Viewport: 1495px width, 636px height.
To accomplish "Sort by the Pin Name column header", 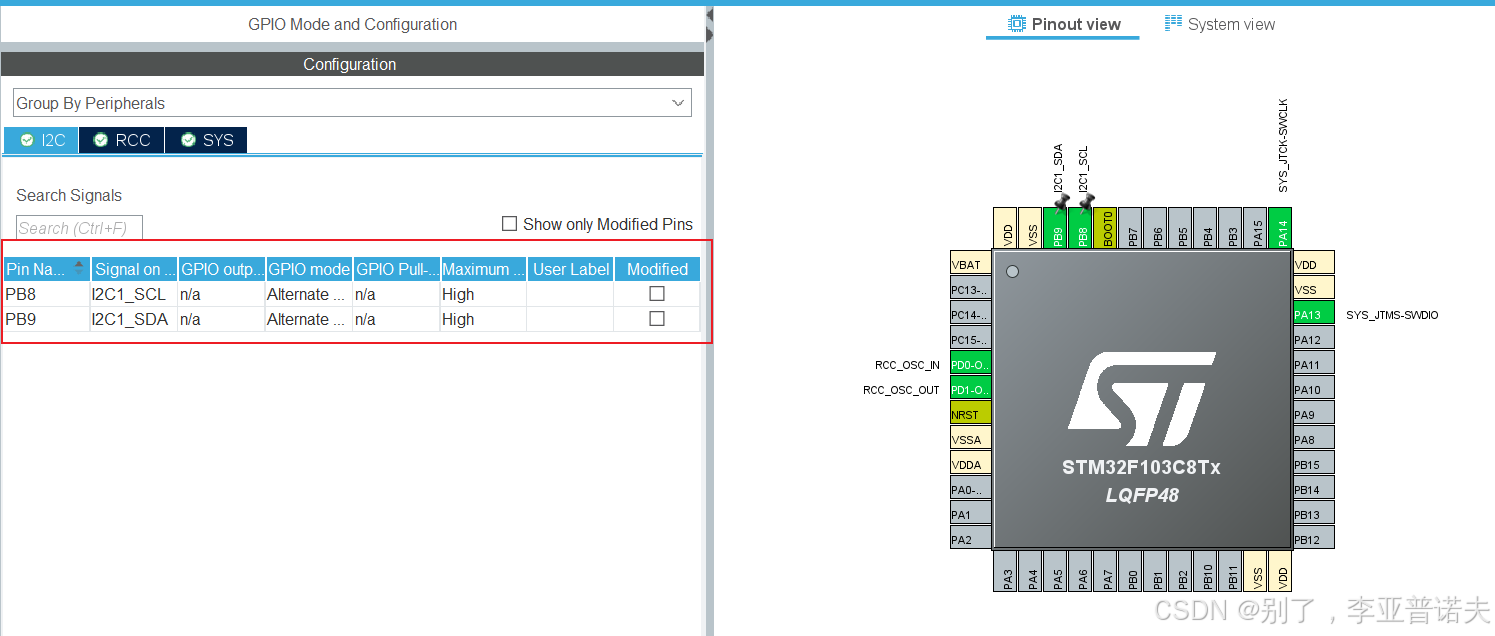I will (46, 269).
